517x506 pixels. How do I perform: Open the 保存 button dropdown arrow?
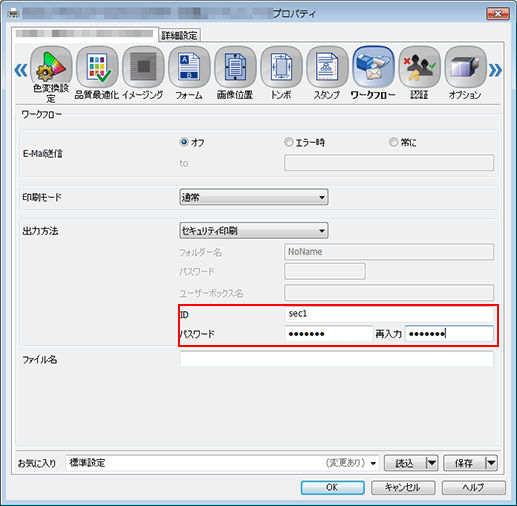pyautogui.click(x=491, y=463)
